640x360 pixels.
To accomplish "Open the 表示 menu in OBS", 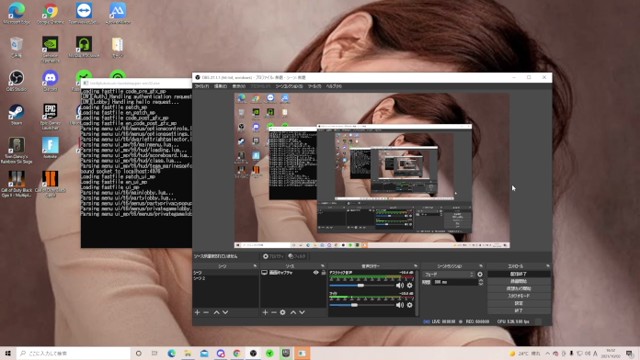I will [239, 87].
